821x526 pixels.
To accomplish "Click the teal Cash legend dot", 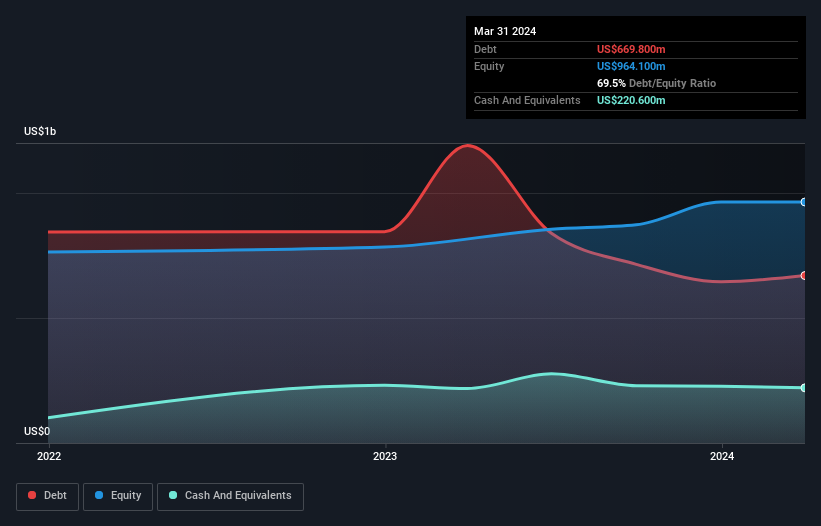I will tap(173, 495).
